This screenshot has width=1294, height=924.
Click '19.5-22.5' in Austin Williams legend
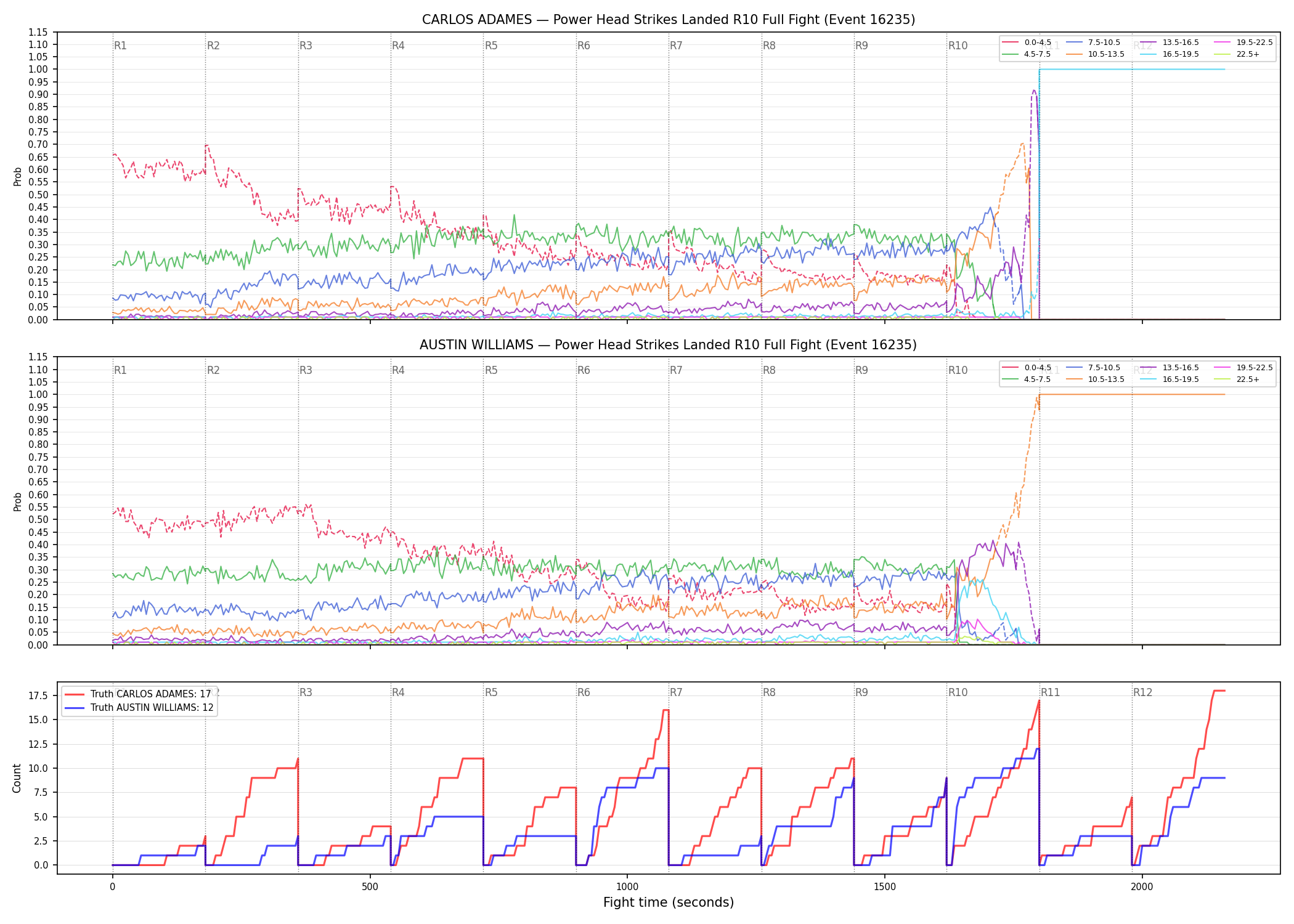[x=1255, y=368]
